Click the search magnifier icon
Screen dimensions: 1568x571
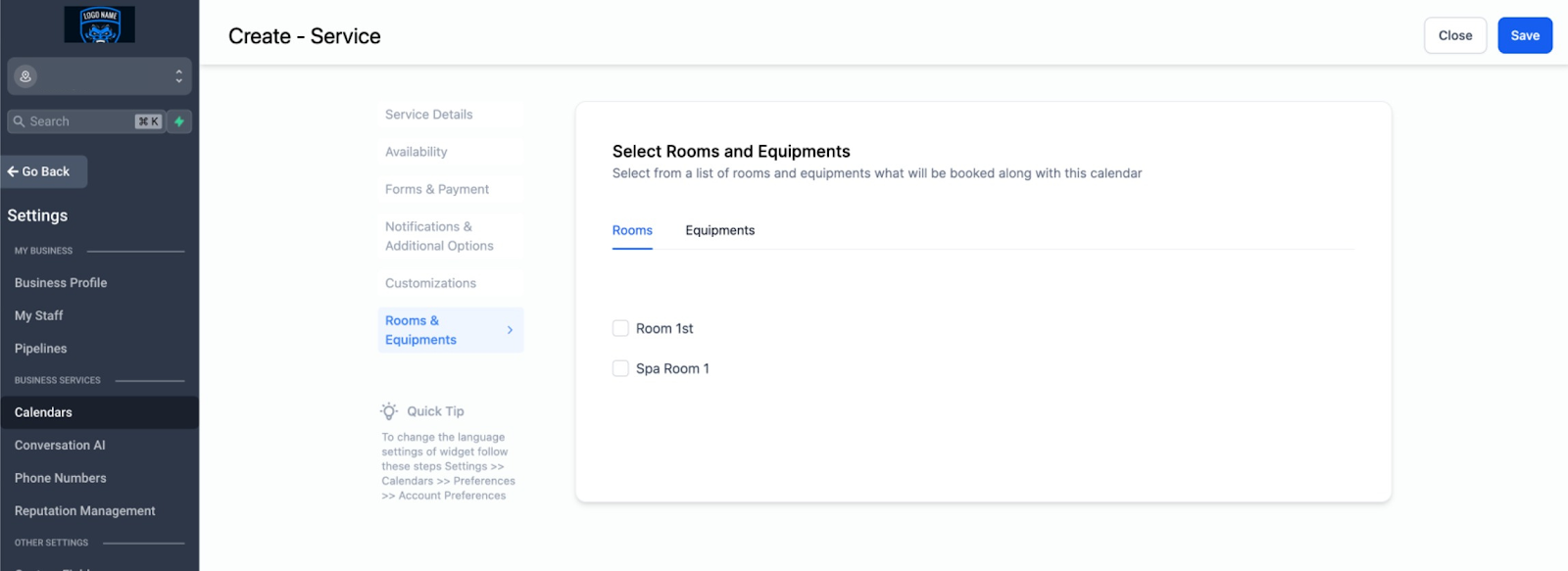[x=19, y=121]
